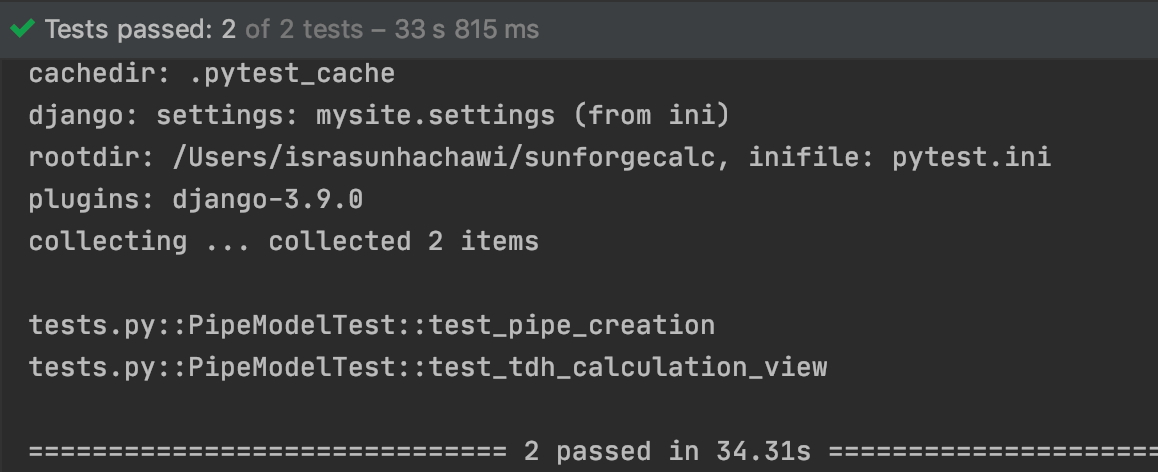Click the test_tdh_calculation_view test name
This screenshot has height=472, width=1158.
[x=628, y=368]
